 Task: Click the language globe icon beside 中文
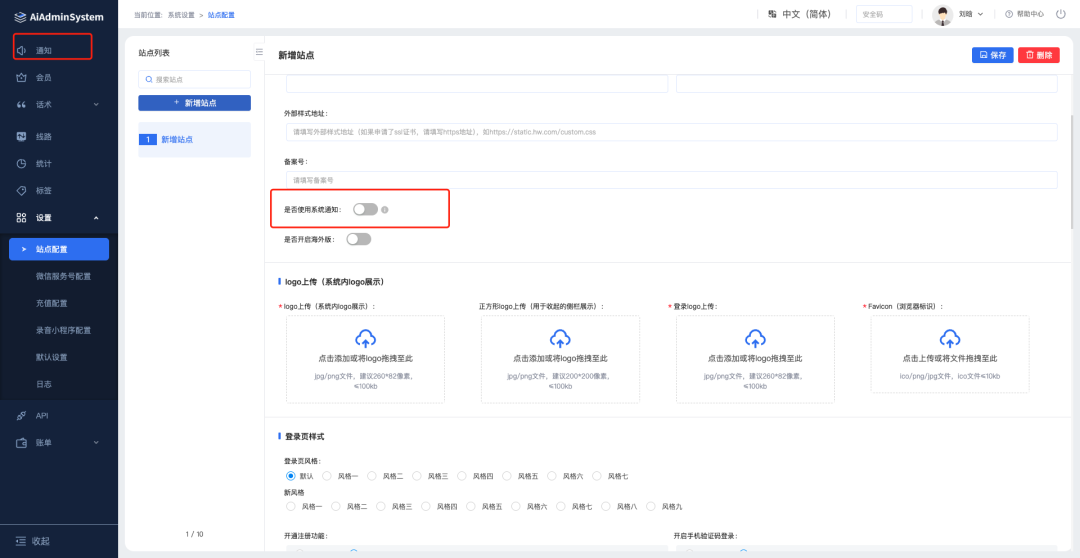[x=772, y=14]
